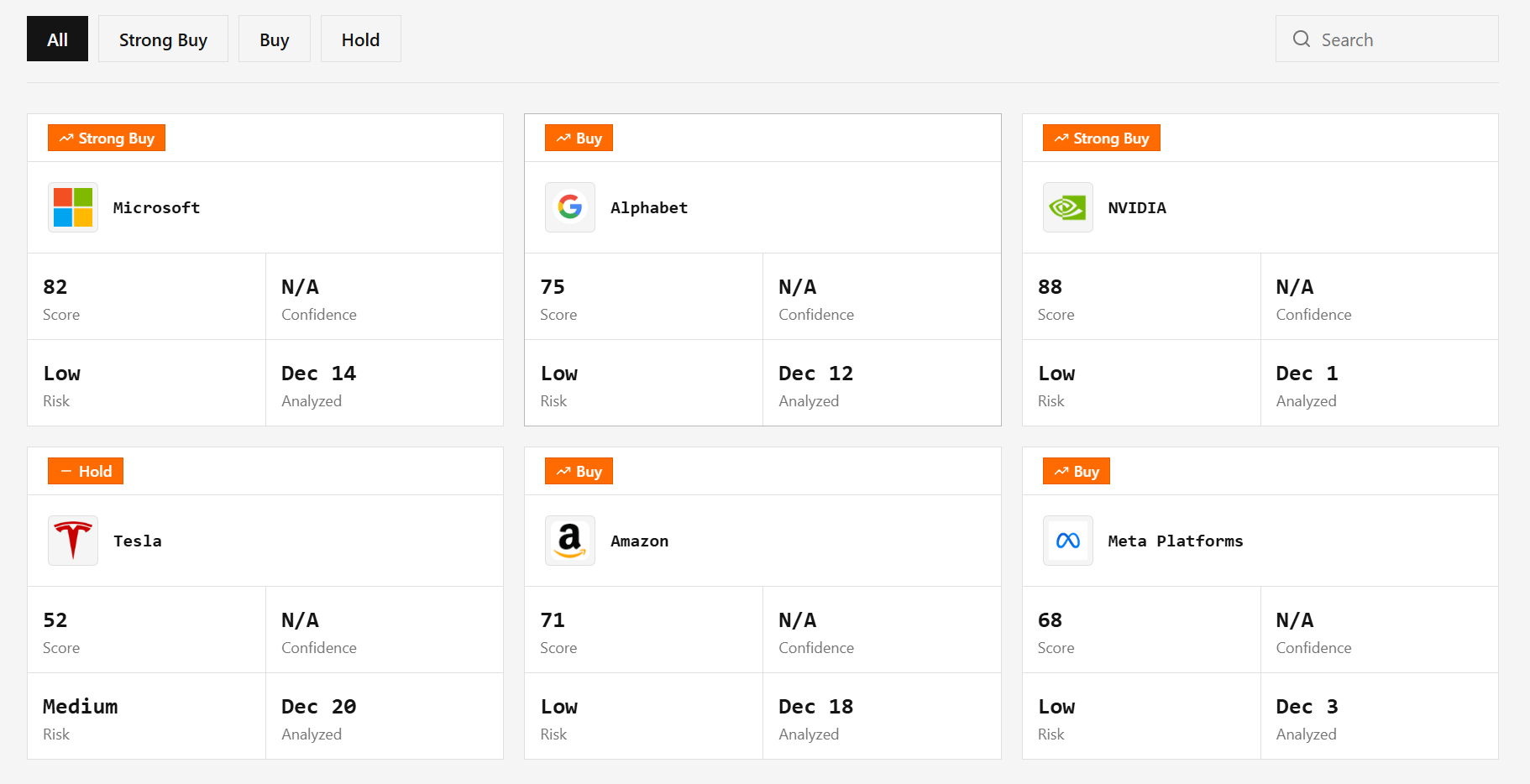Click the Tesla logo icon
The image size is (1530, 784).
(x=72, y=541)
